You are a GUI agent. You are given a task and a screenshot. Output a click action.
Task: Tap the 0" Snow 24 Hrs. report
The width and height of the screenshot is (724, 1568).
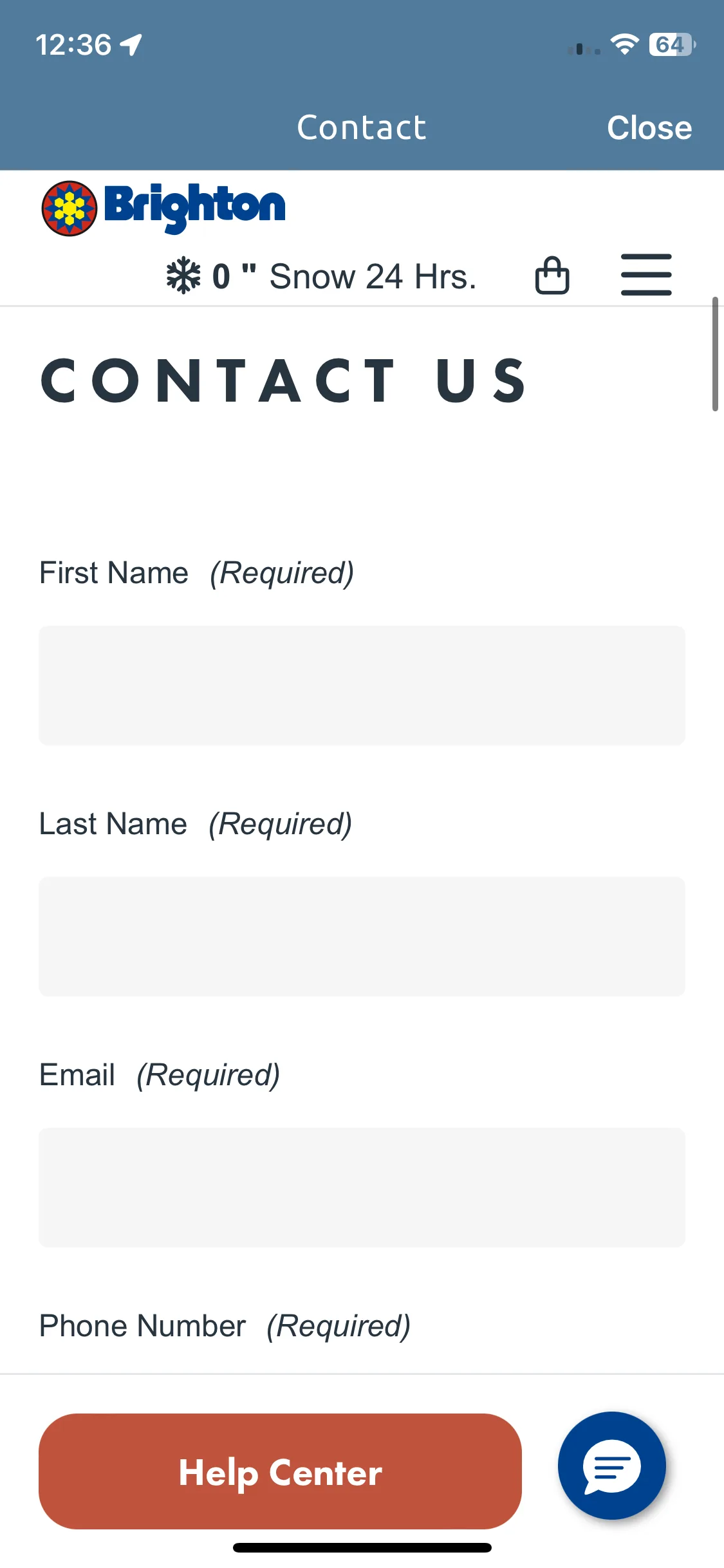(344, 277)
